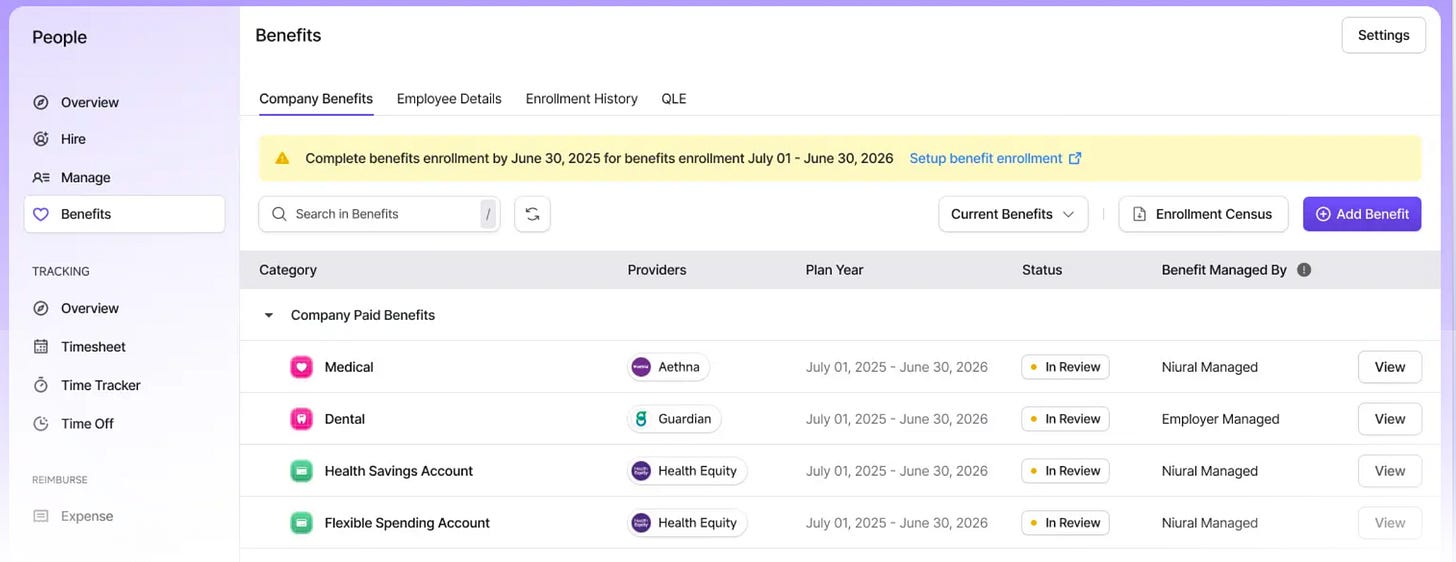Image resolution: width=1456 pixels, height=562 pixels.
Task: Click the Category column header
Action: click(288, 270)
